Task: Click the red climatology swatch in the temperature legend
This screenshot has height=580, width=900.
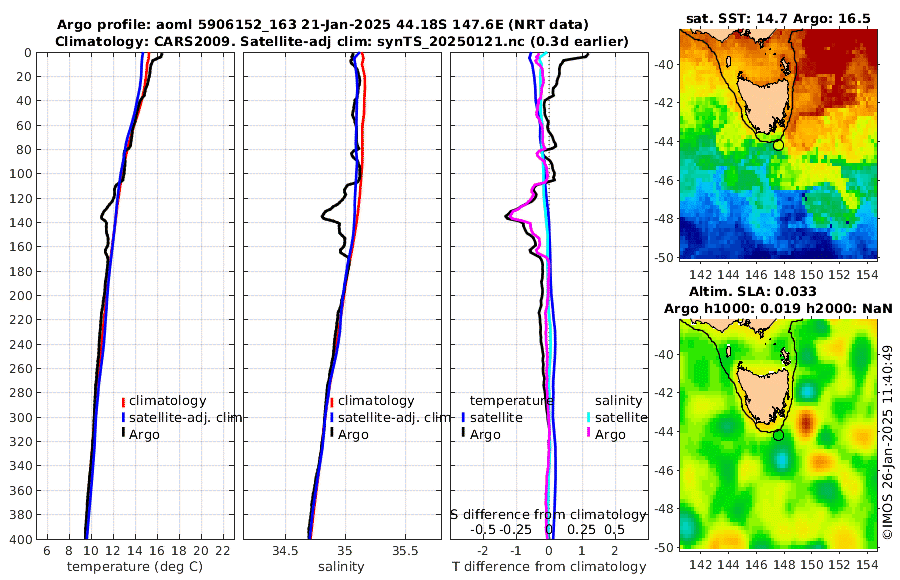Action: [x=123, y=402]
